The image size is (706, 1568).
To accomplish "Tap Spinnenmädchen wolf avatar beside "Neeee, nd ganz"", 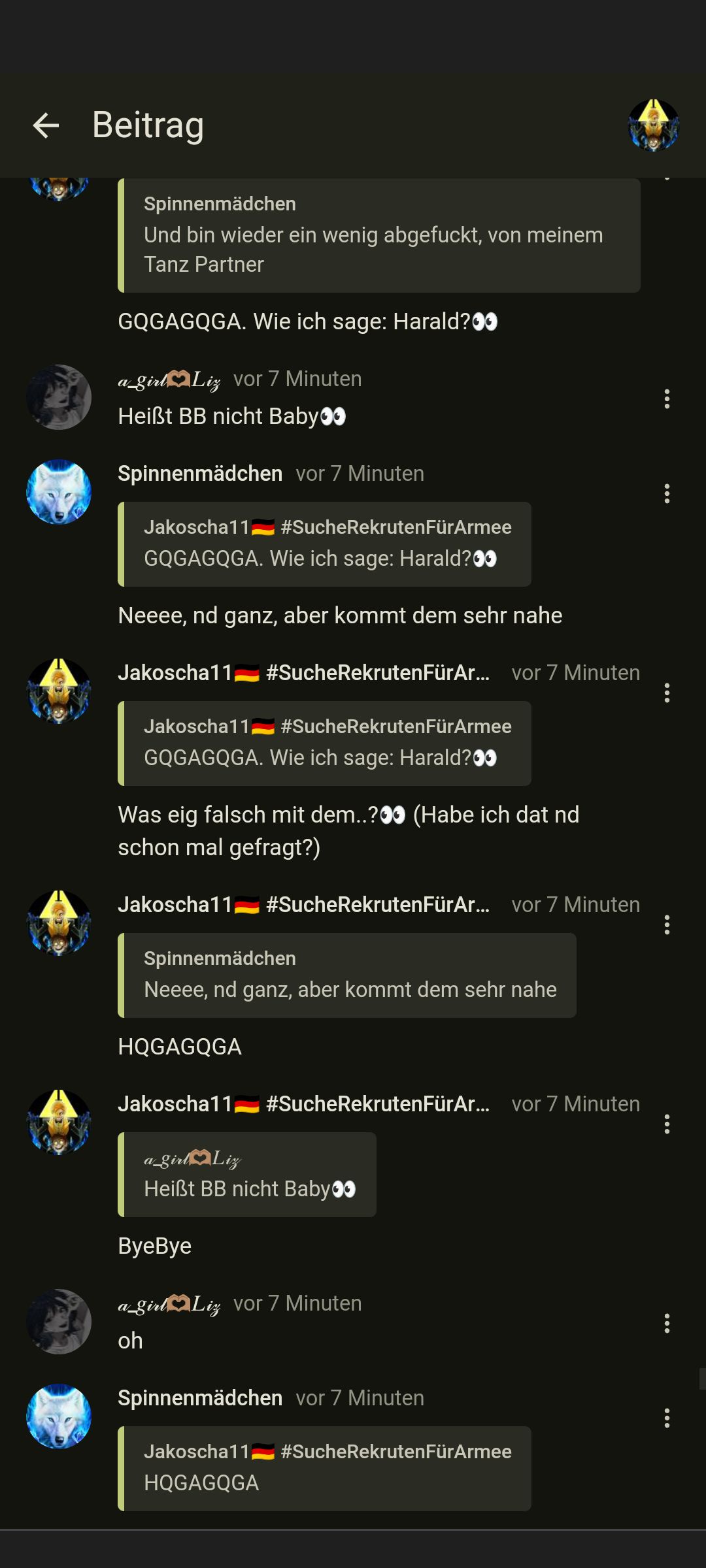I will pyautogui.click(x=59, y=492).
